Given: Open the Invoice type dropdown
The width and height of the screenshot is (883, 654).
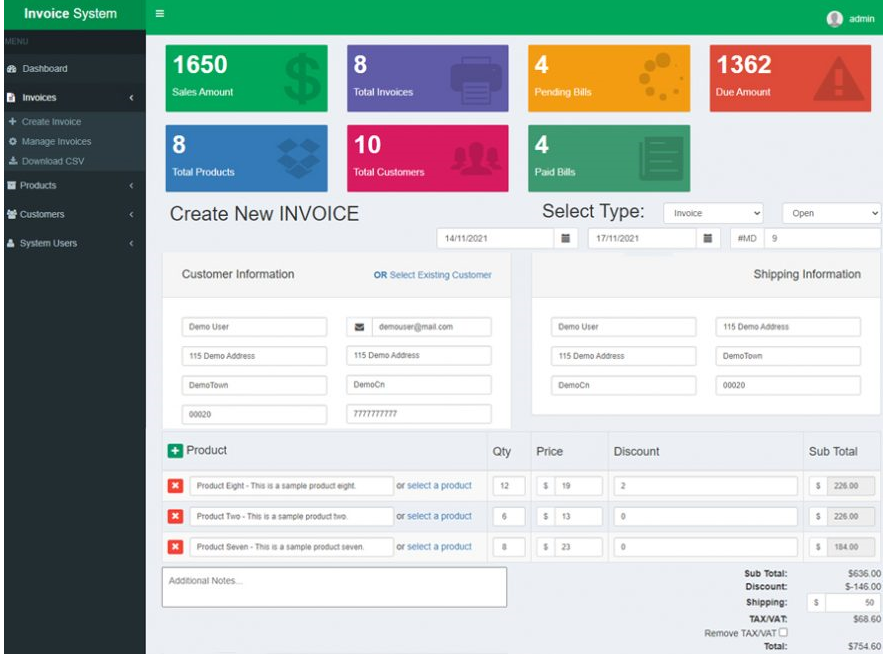Looking at the screenshot, I should point(716,213).
